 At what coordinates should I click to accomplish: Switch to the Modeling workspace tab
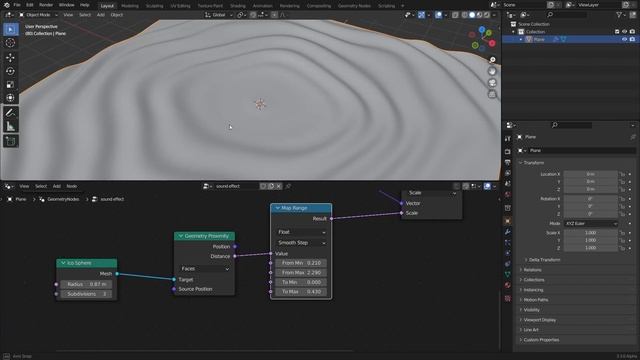[x=130, y=6]
